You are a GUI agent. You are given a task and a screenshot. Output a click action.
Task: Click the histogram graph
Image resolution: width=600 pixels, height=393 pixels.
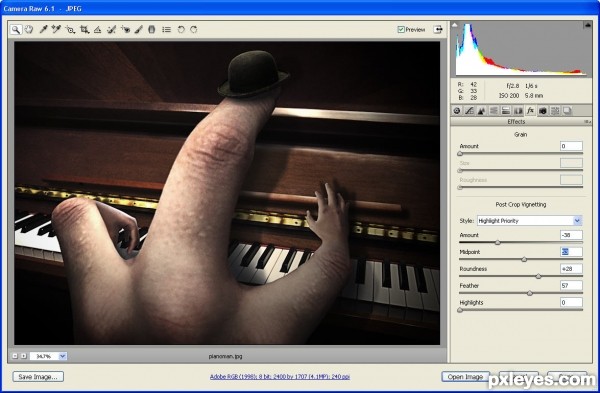[x=520, y=49]
